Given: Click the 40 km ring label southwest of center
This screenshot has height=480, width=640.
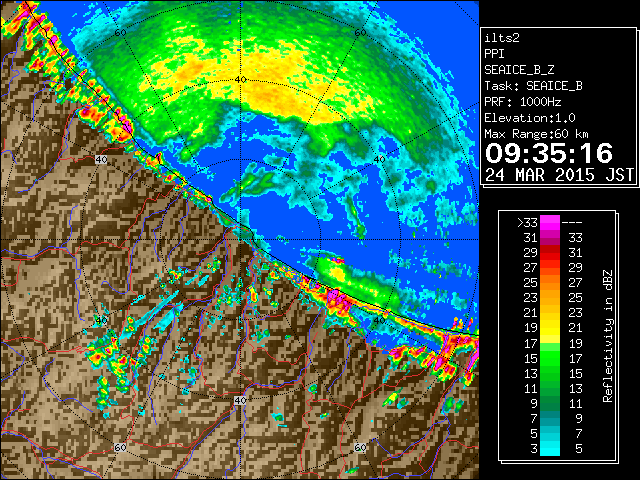Looking at the screenshot, I should [101, 320].
